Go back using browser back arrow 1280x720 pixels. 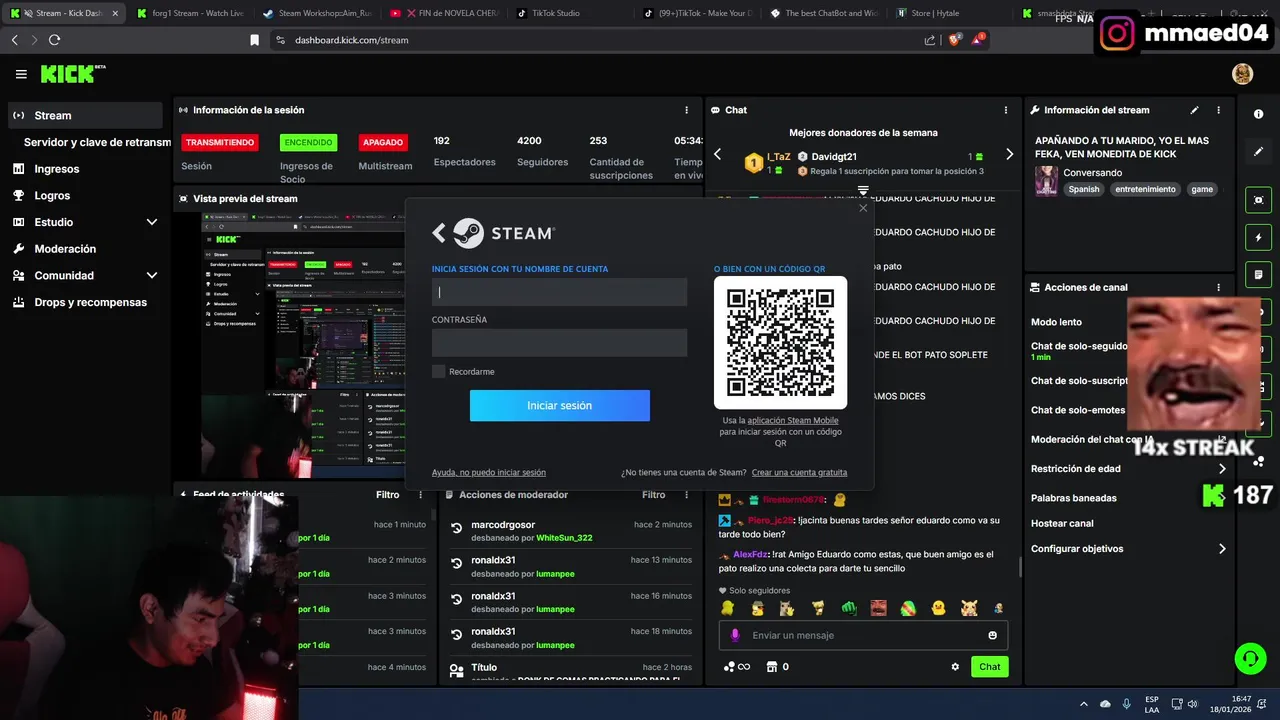pos(14,40)
